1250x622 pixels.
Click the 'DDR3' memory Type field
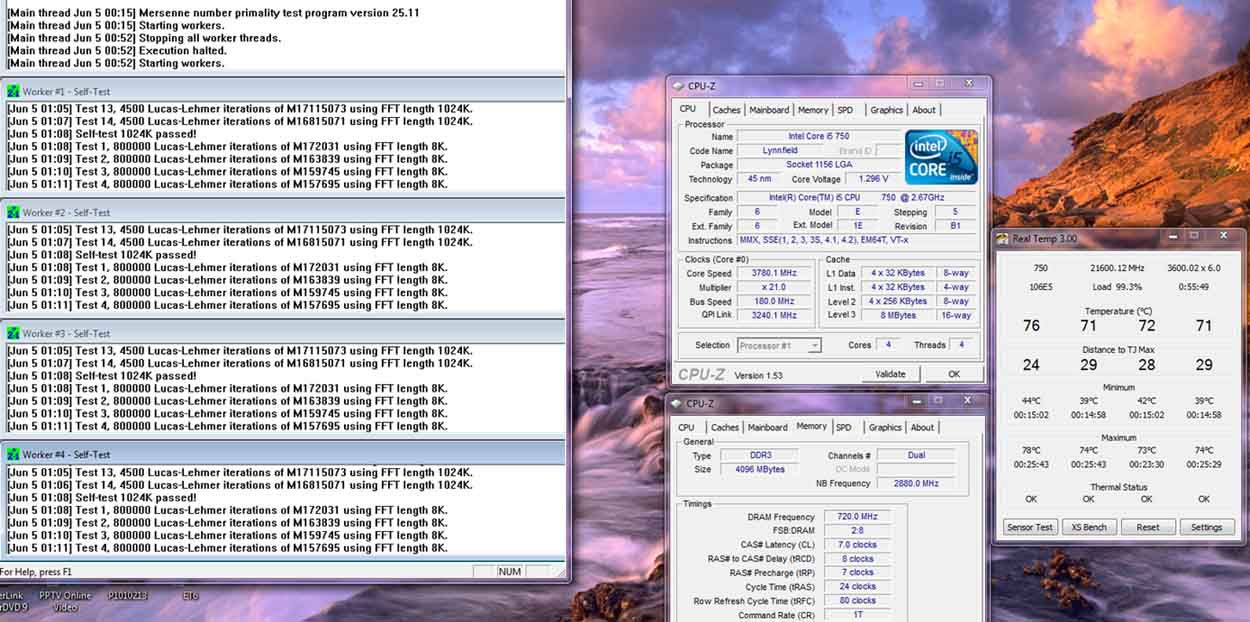pyautogui.click(x=759, y=455)
